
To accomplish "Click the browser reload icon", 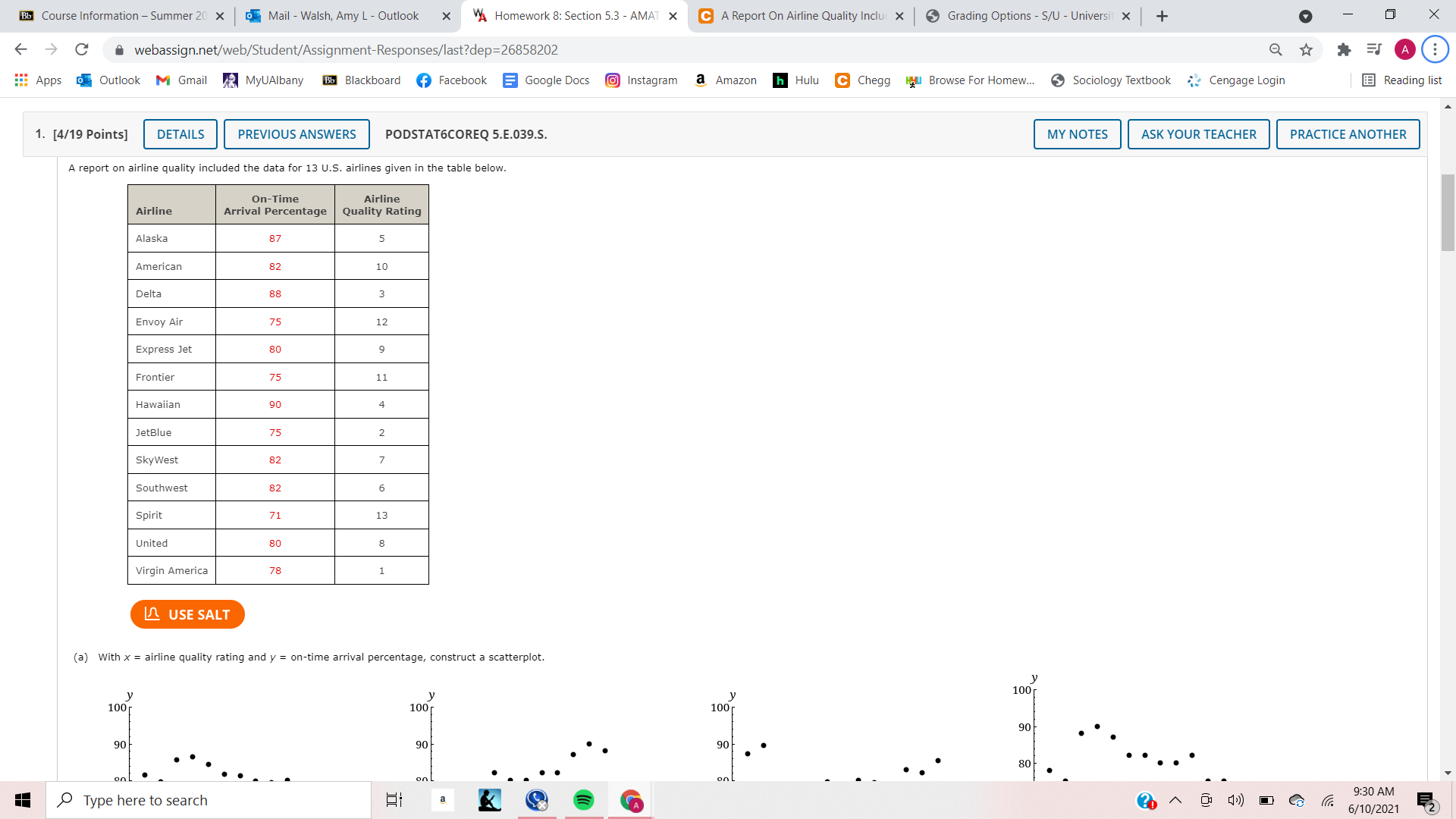I will coord(81,50).
